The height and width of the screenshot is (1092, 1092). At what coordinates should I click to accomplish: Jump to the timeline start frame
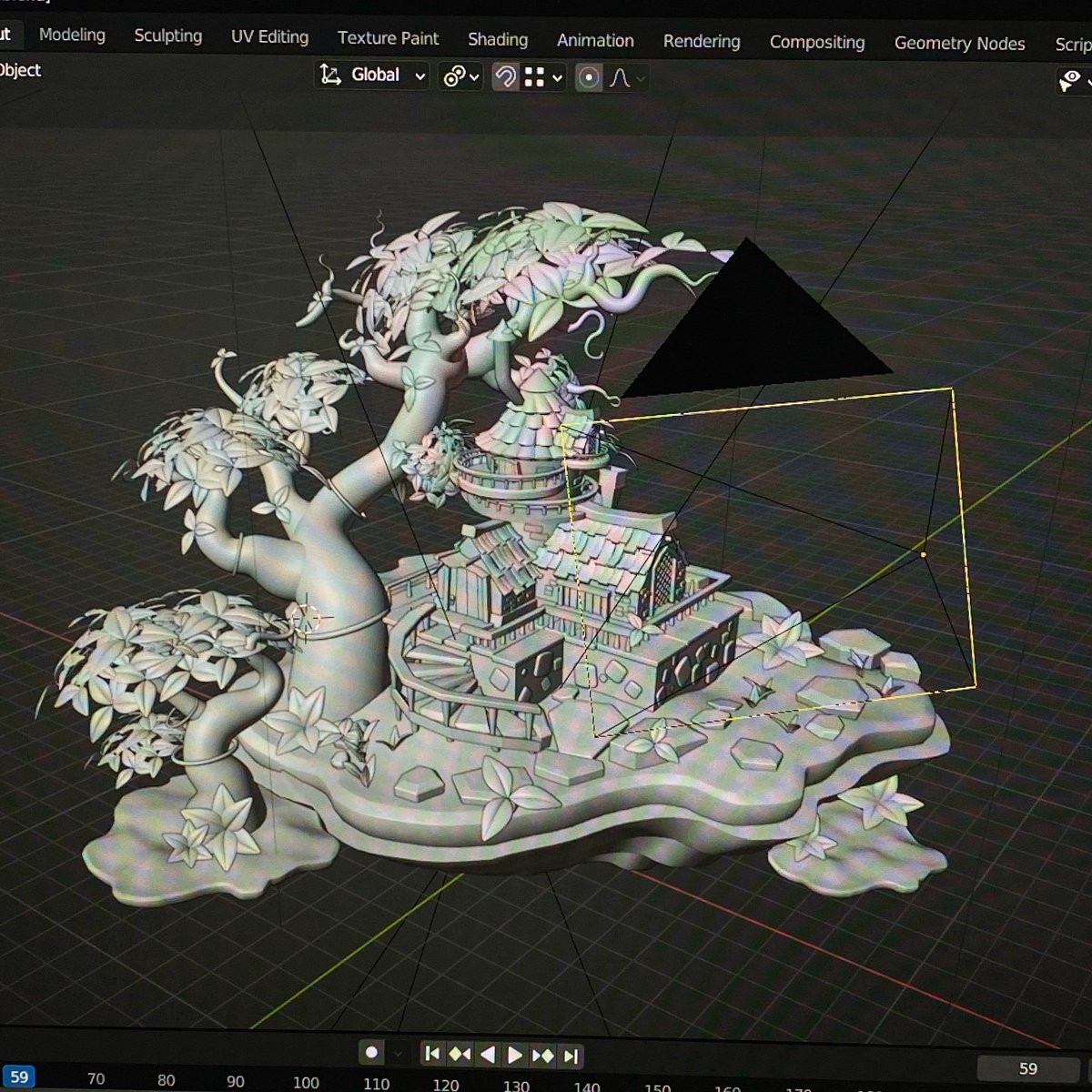433,1054
